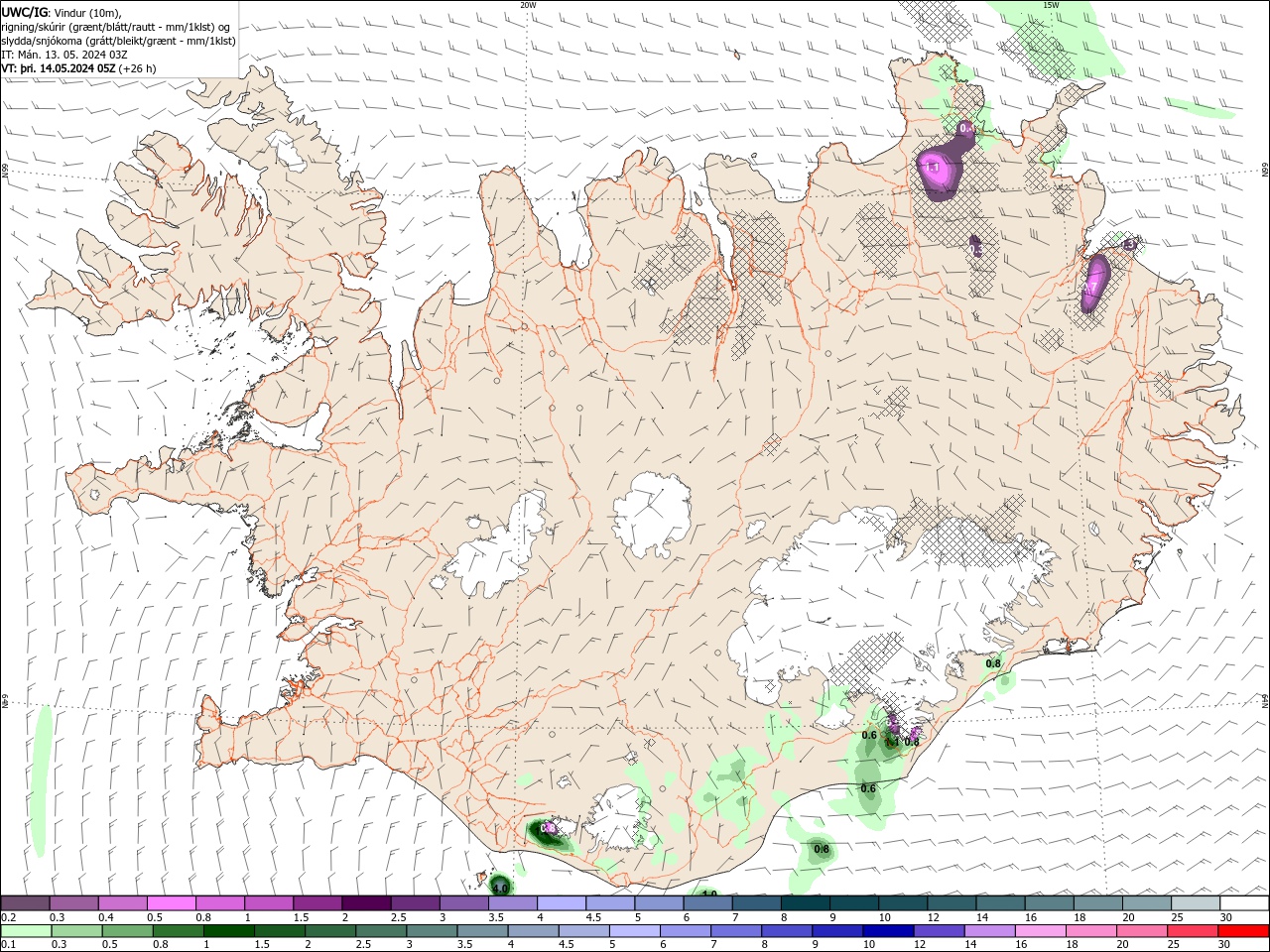1270x952 pixels.
Task: Click the '0.4' label on the snow scale
Action: pos(106,917)
